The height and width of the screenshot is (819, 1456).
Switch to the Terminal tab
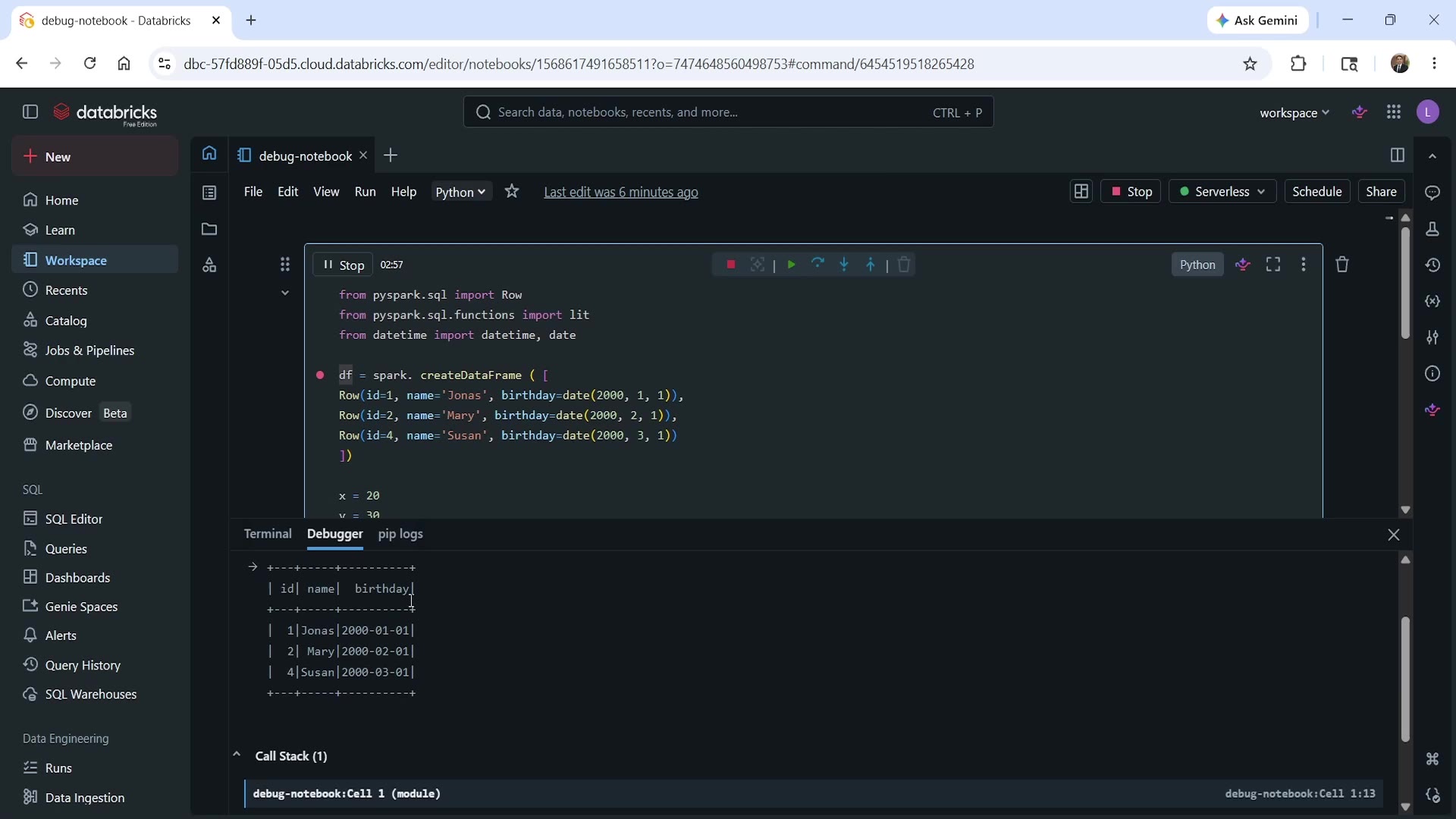click(268, 534)
